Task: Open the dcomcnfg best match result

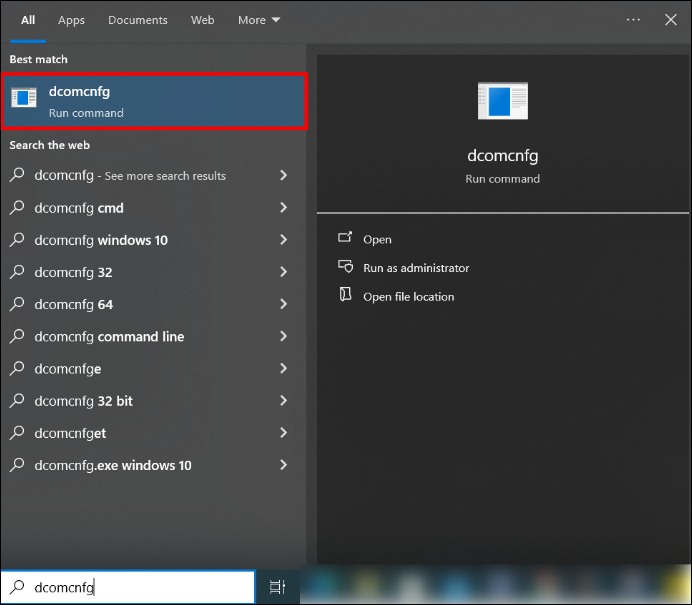Action: pyautogui.click(x=154, y=101)
